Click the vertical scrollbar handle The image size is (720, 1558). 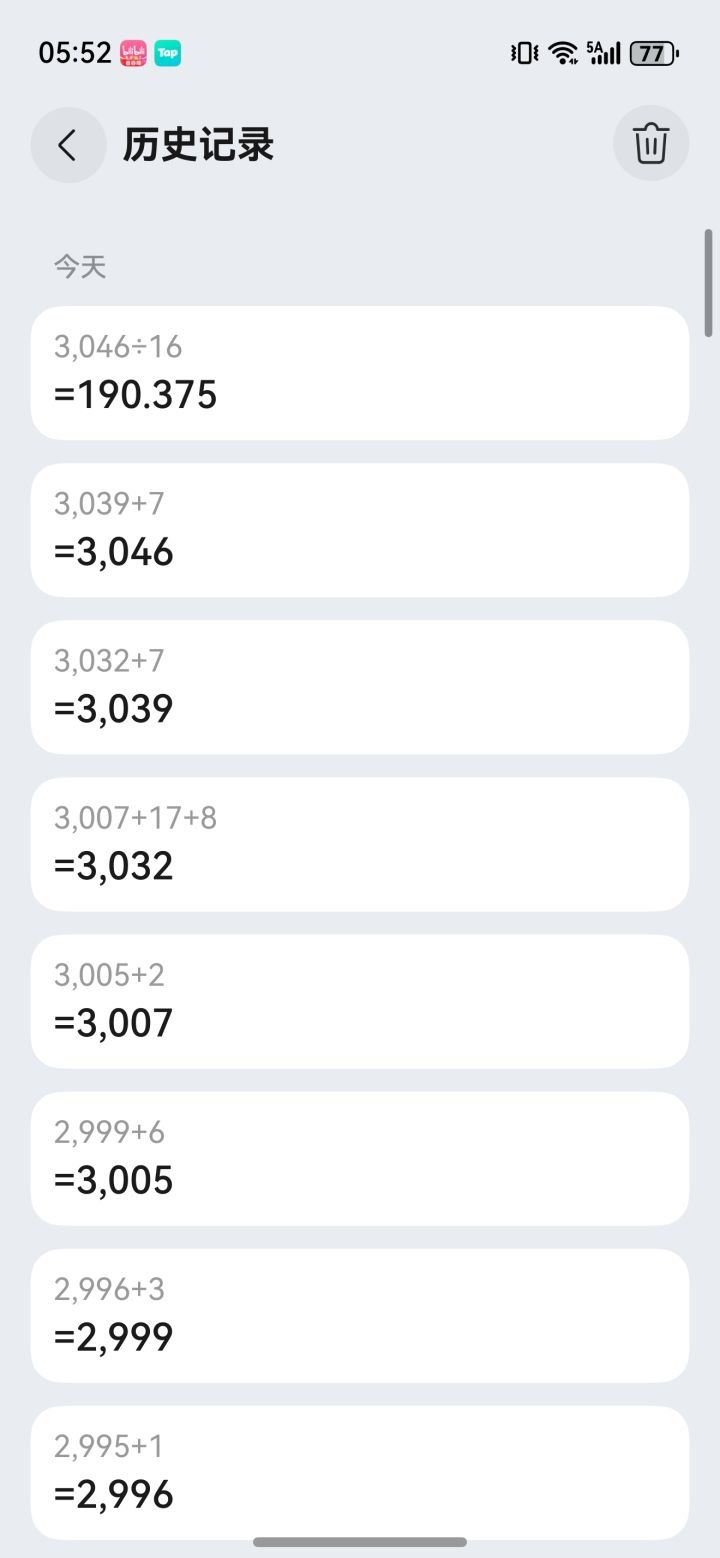click(x=708, y=283)
